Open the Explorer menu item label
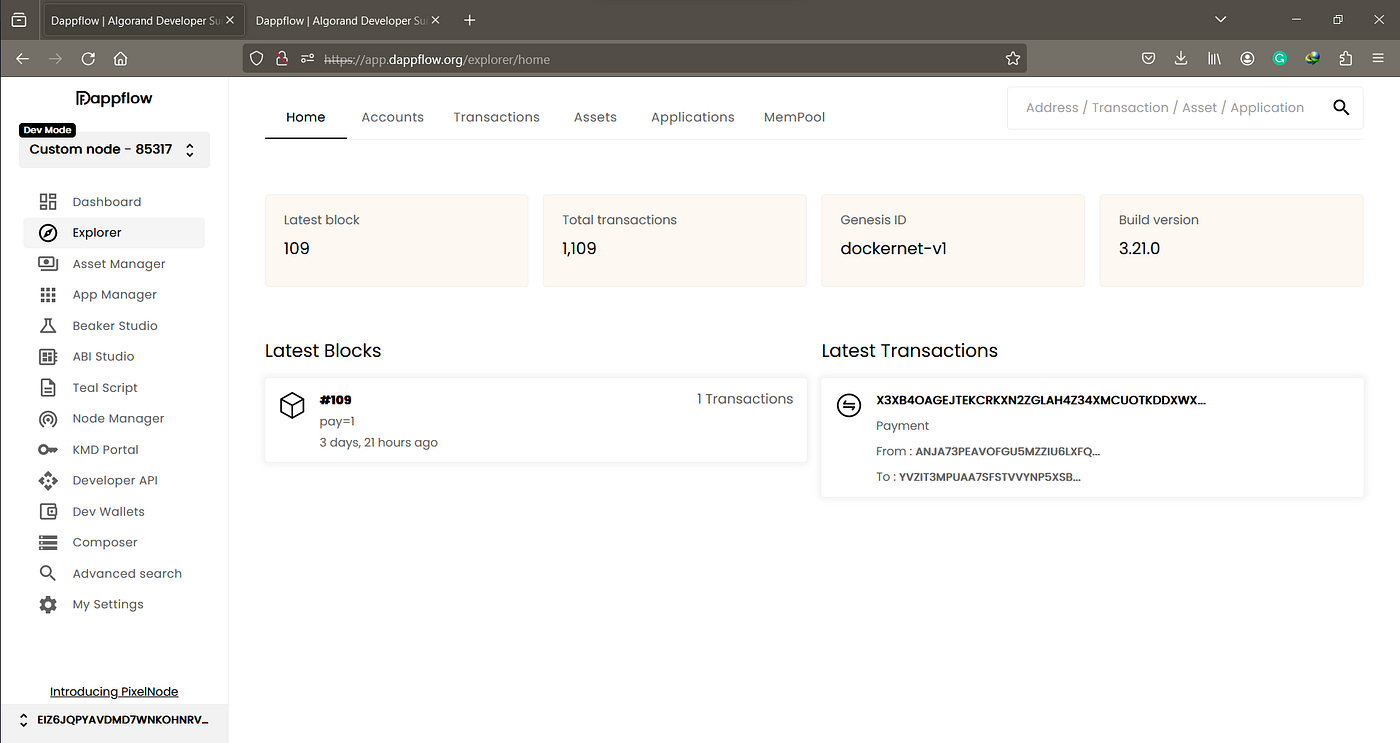The image size is (1400, 743). coord(97,233)
